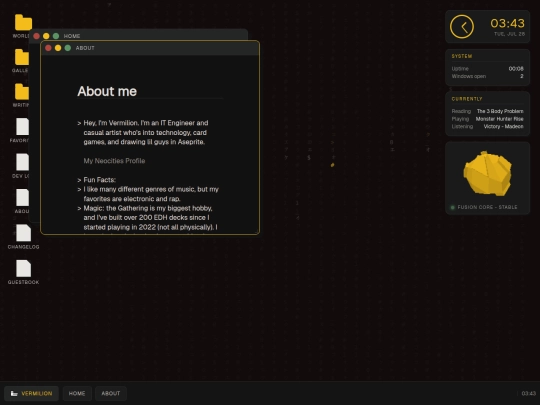Open the Guestbook file icon
Viewport: 540px width, 405px height.
coord(23,268)
